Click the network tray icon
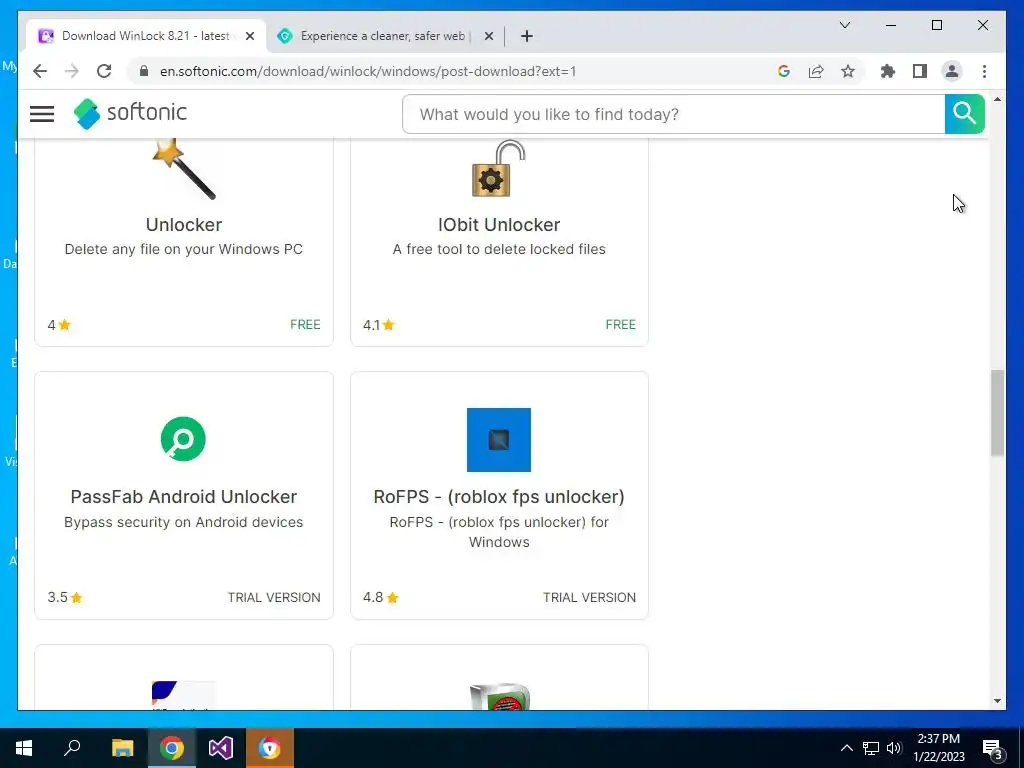This screenshot has height=768, width=1024. coord(871,748)
